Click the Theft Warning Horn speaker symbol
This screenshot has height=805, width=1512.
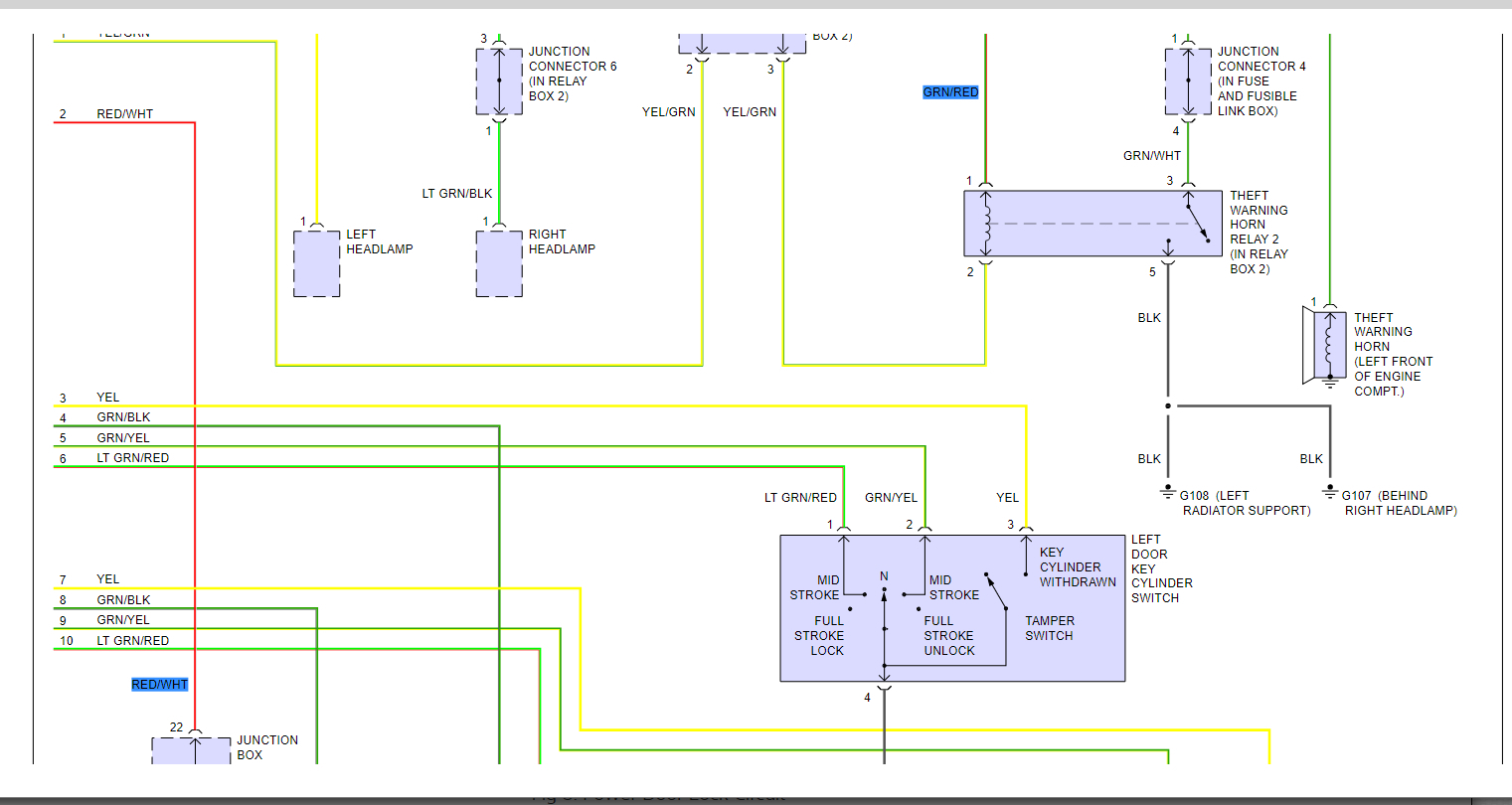(x=1324, y=345)
